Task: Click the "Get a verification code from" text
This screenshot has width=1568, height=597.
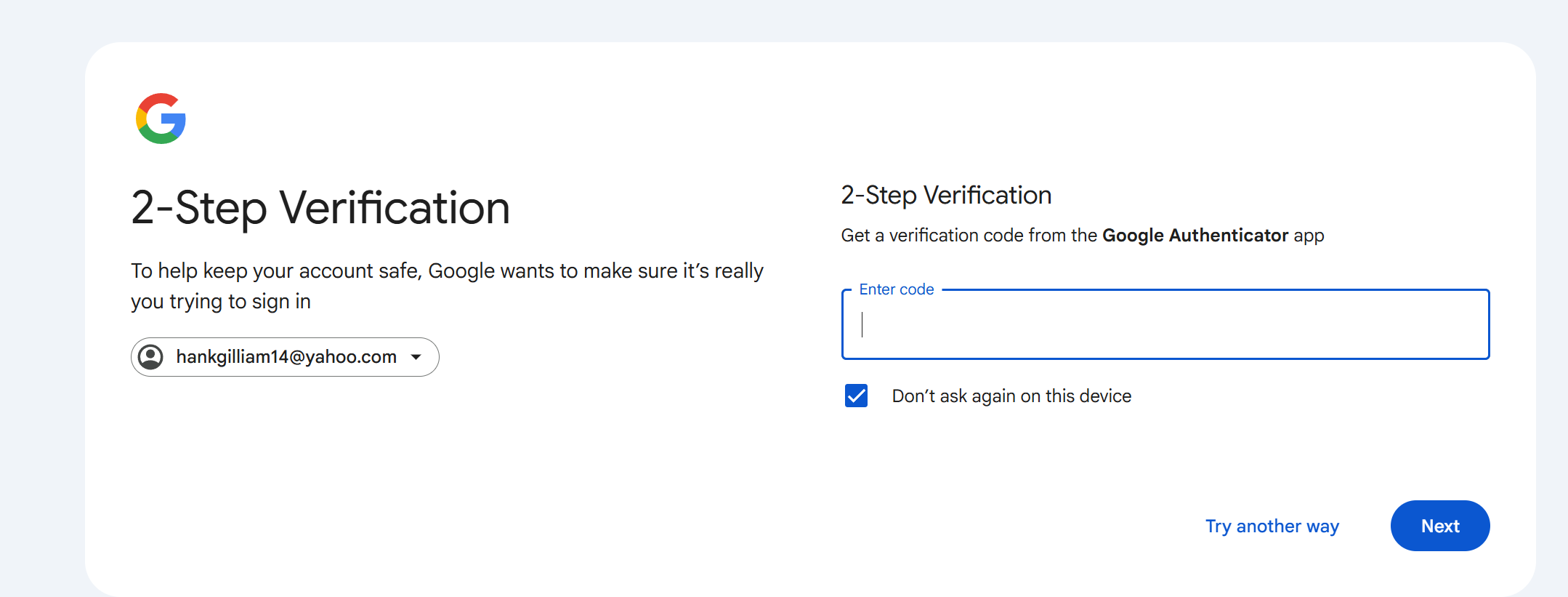Action: [969, 236]
